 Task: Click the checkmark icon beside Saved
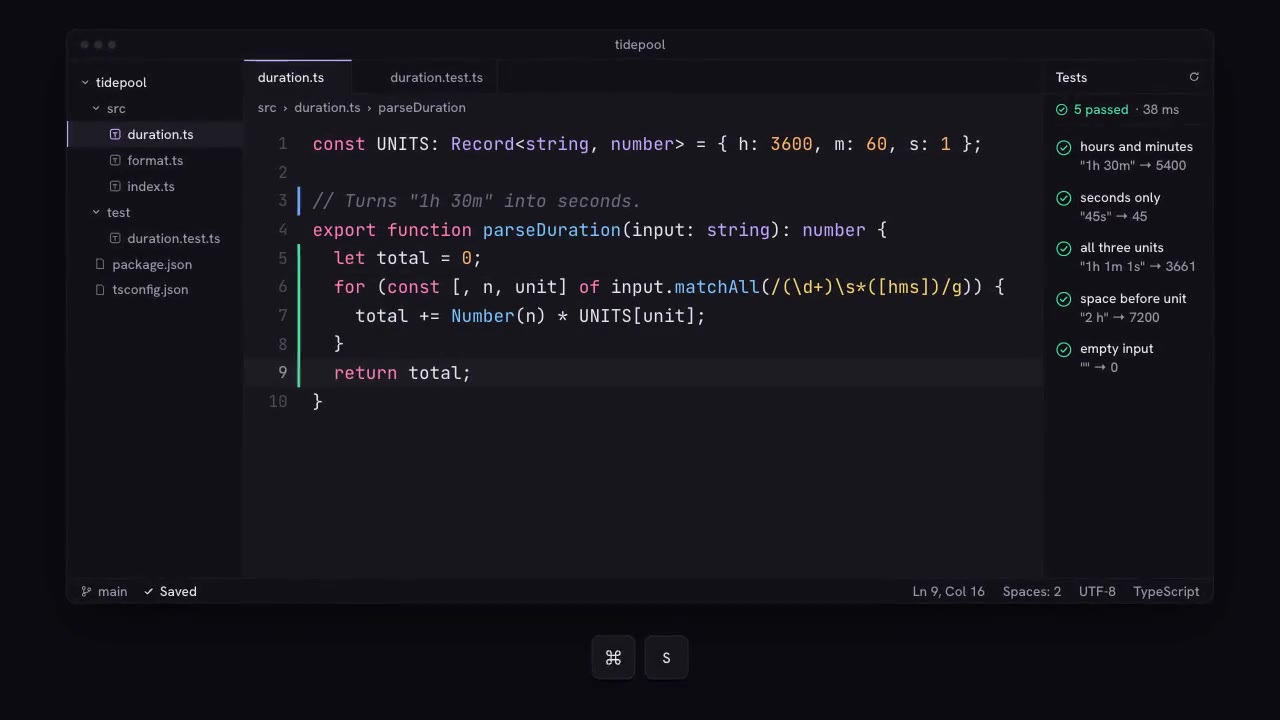[x=149, y=591]
